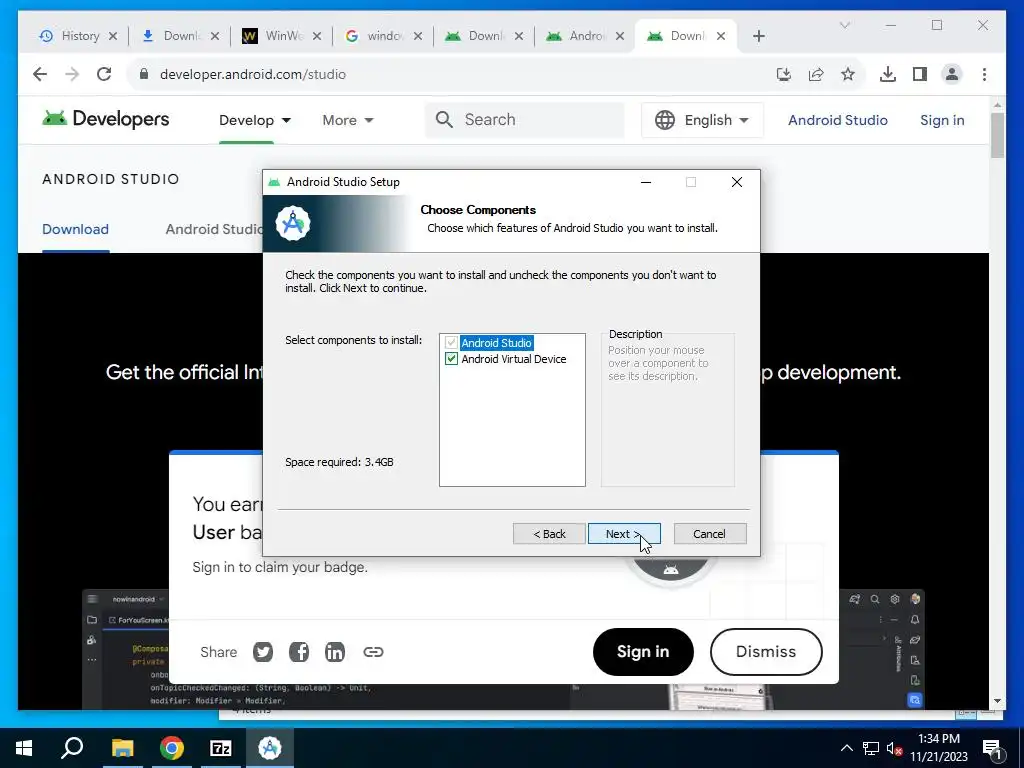Open Chrome from the taskbar
1024x768 pixels.
coord(172,748)
